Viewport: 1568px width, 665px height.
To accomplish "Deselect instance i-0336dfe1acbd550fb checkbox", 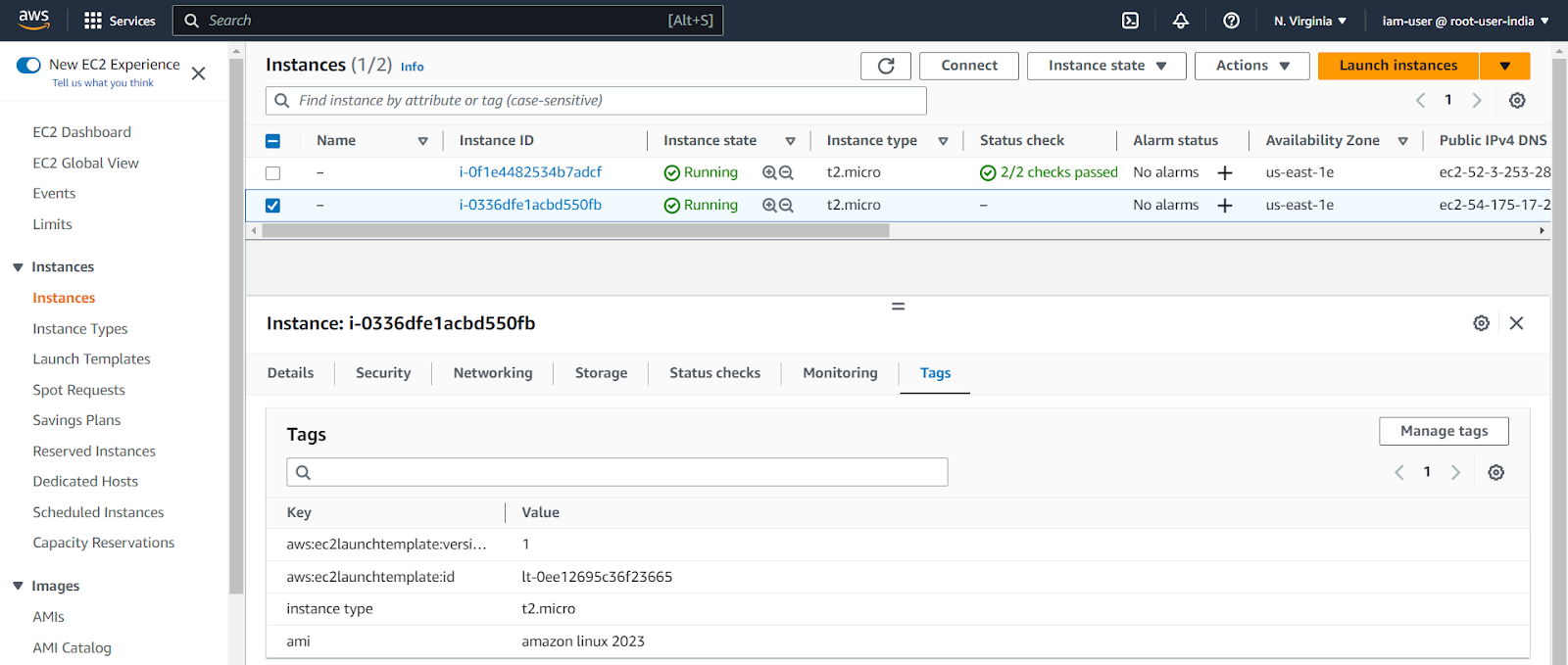I will [273, 206].
